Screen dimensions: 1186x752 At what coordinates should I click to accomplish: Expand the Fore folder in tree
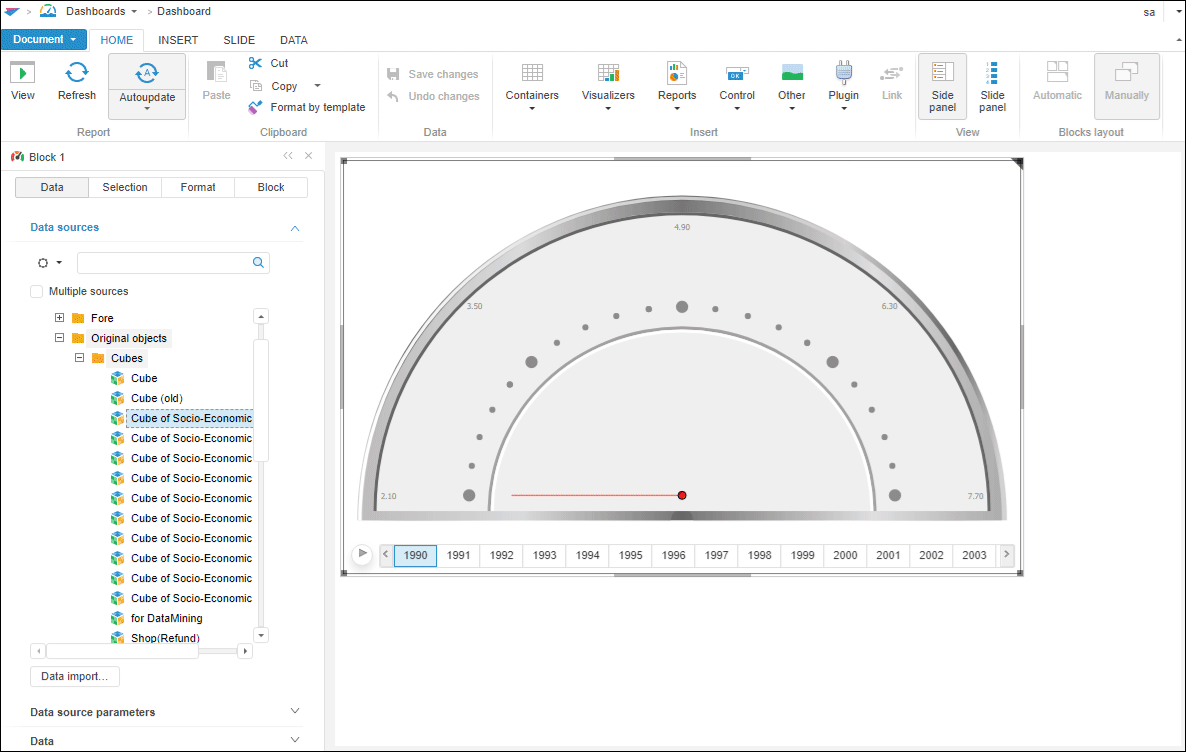click(60, 318)
